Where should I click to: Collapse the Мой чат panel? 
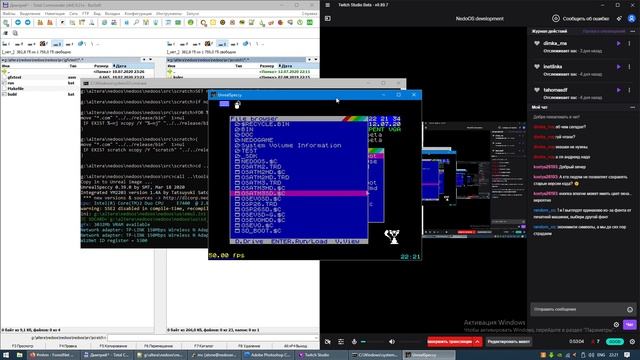pos(632,107)
